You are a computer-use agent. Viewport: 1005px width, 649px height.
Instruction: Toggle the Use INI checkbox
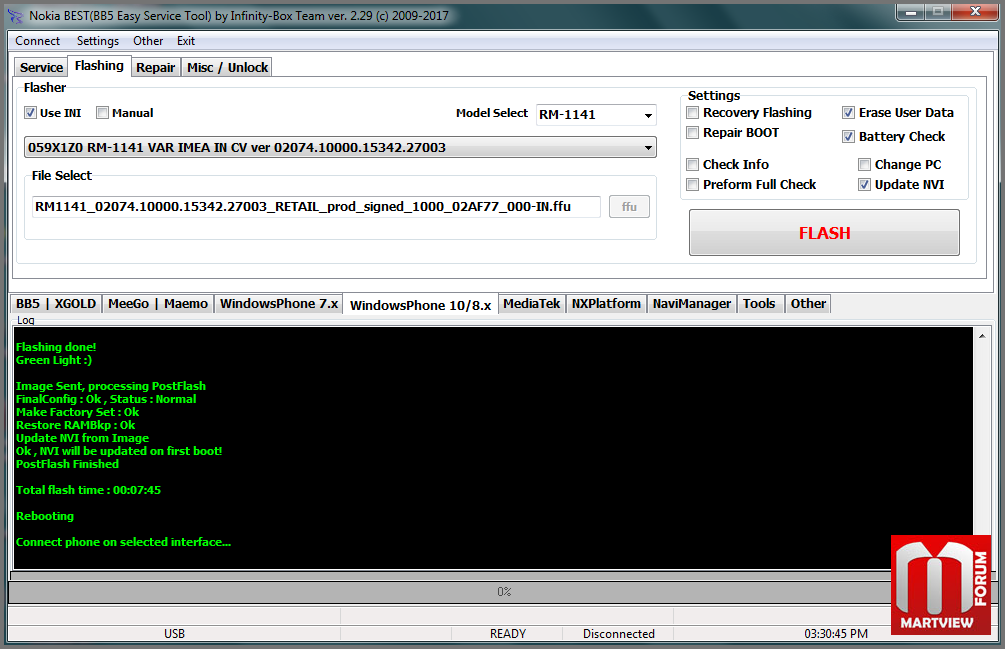tap(30, 113)
